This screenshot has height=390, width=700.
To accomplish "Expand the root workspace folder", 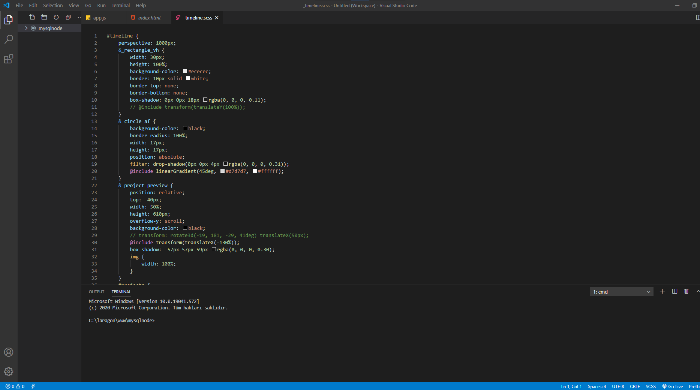I will [50, 28].
